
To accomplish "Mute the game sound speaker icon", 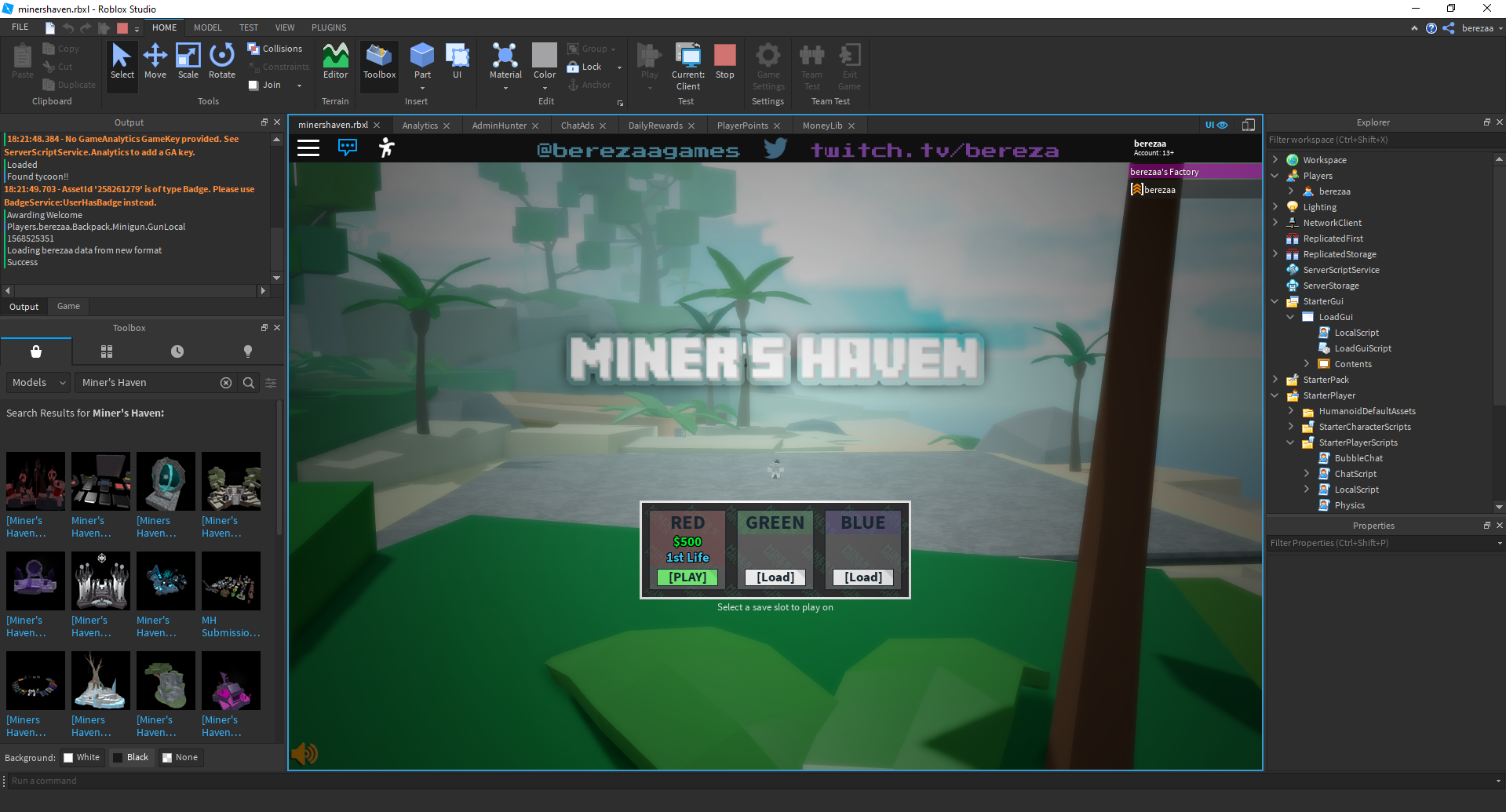I will [304, 754].
